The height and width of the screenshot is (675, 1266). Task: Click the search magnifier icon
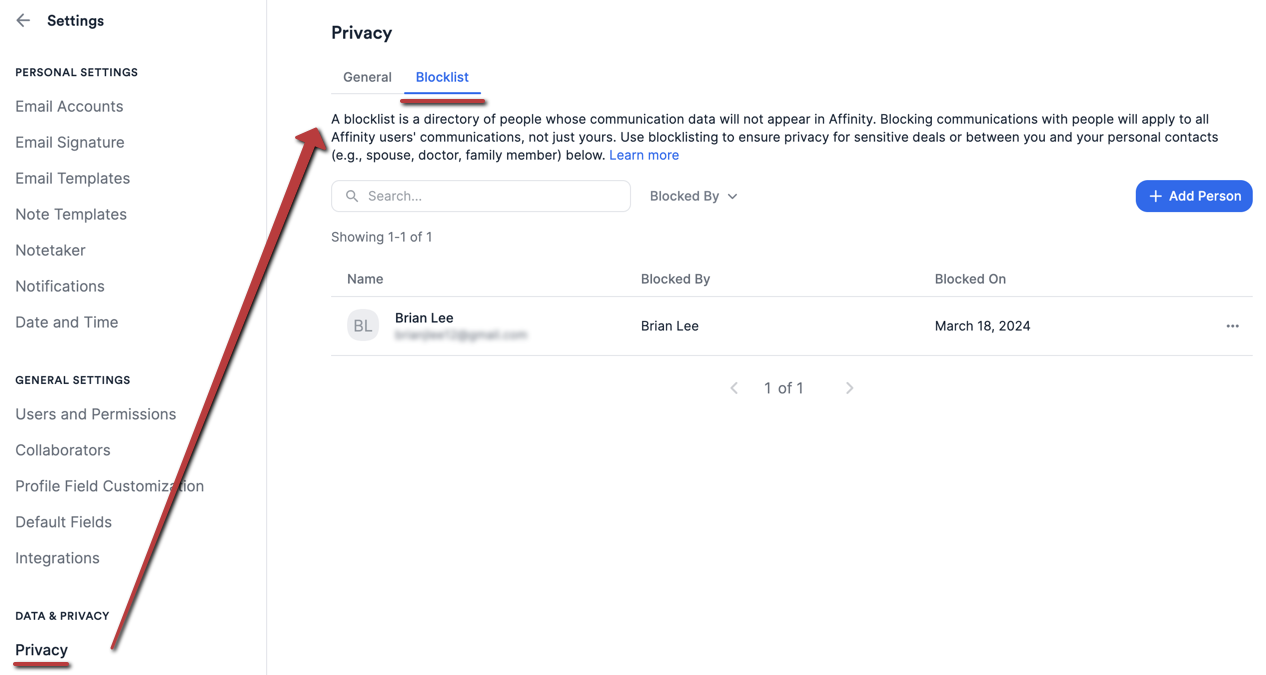coord(351,195)
